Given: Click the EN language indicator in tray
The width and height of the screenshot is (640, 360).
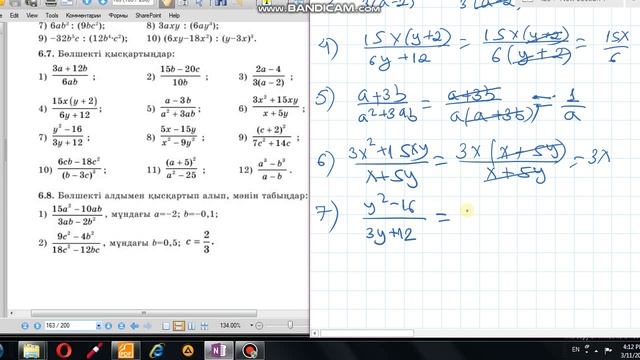Looking at the screenshot, I should 576,349.
